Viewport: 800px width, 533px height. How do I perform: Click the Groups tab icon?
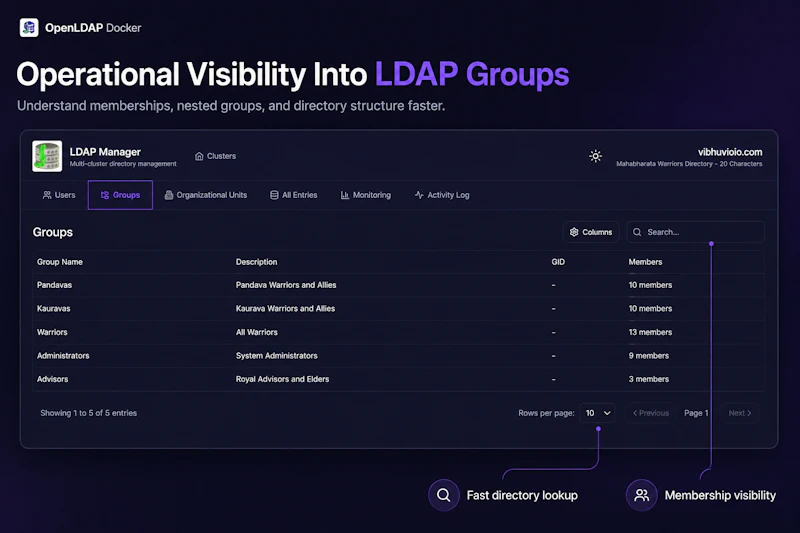(x=105, y=195)
